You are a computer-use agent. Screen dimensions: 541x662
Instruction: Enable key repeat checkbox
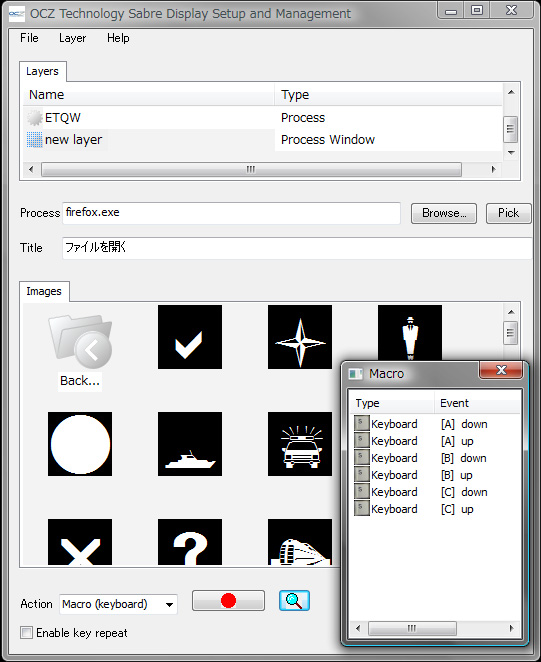[27, 632]
